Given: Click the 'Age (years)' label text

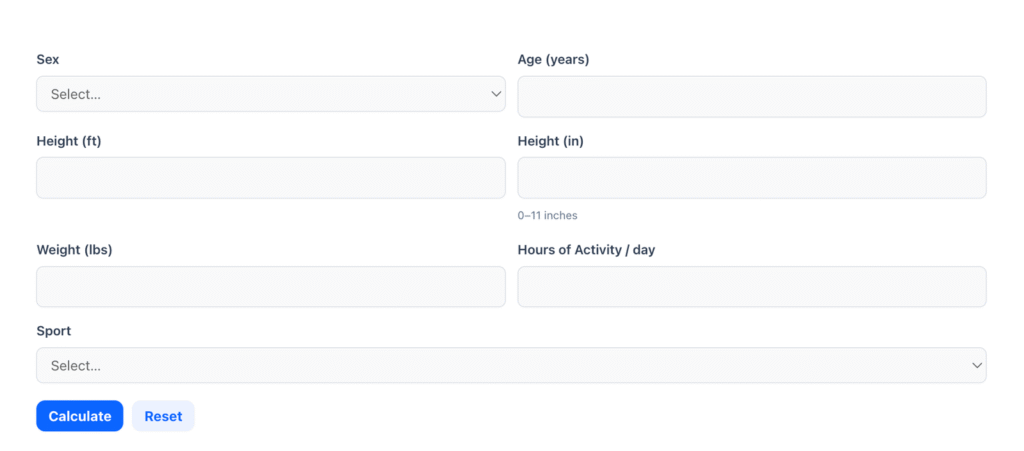Looking at the screenshot, I should [x=553, y=59].
